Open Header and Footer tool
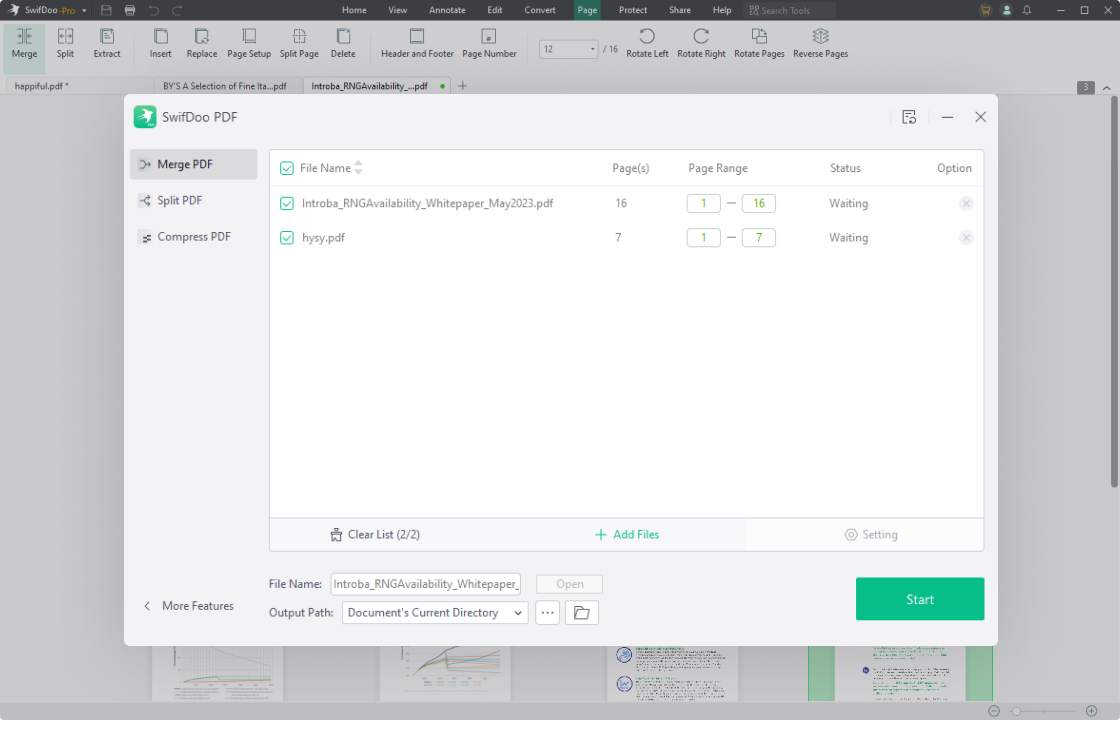The height and width of the screenshot is (734, 1120). (x=417, y=44)
